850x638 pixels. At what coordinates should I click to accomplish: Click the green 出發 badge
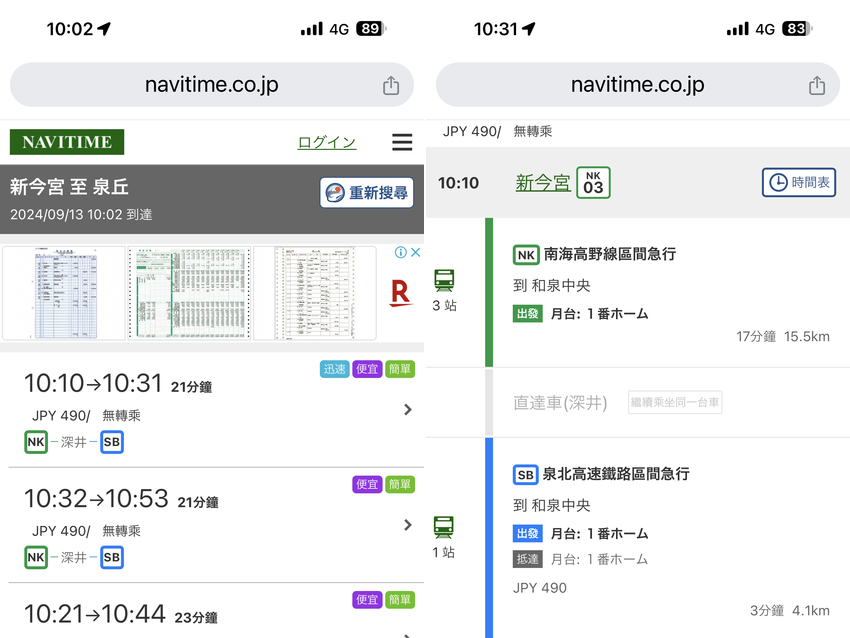coord(527,314)
